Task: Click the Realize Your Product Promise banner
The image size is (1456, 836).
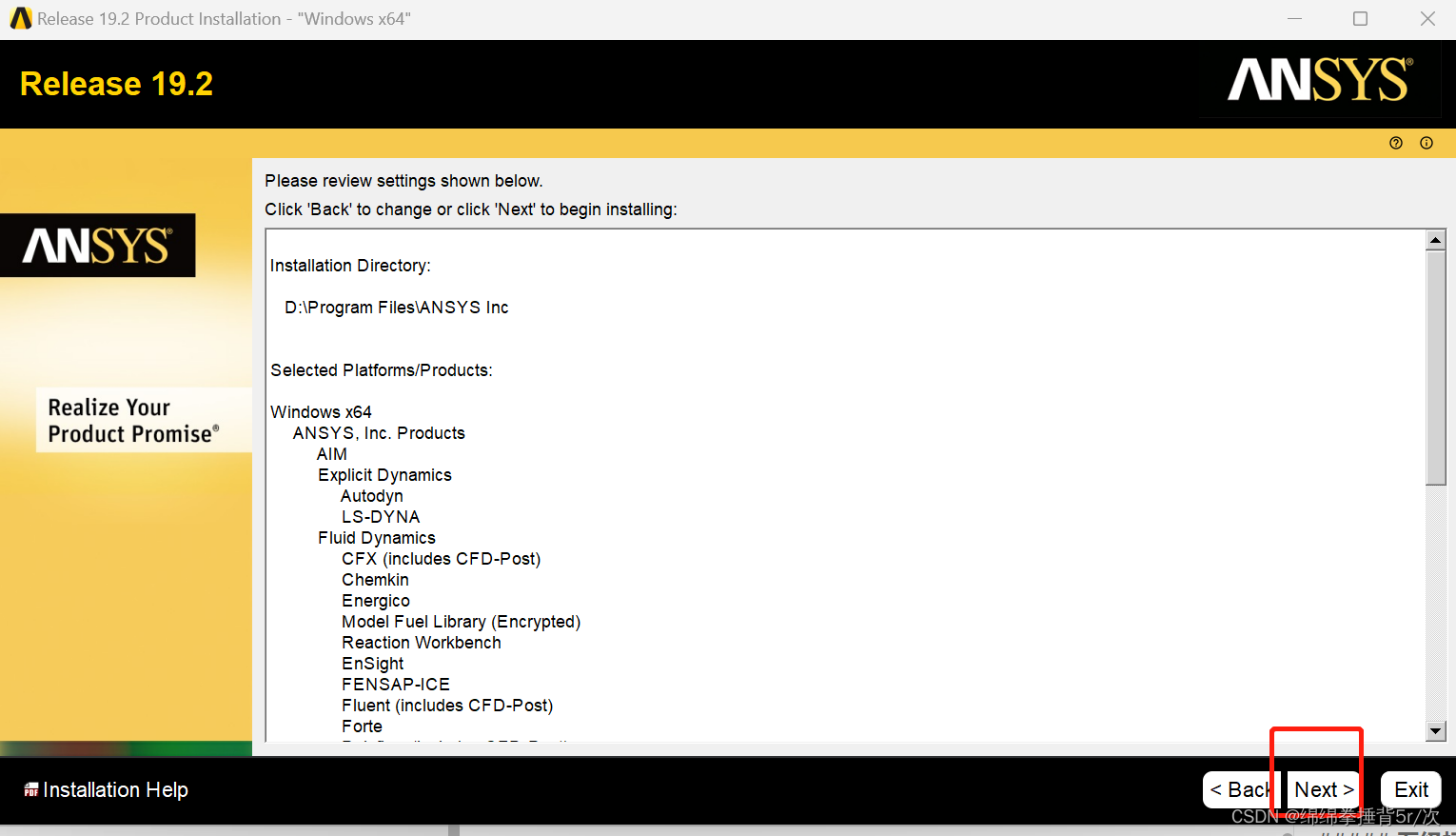Action: click(143, 420)
